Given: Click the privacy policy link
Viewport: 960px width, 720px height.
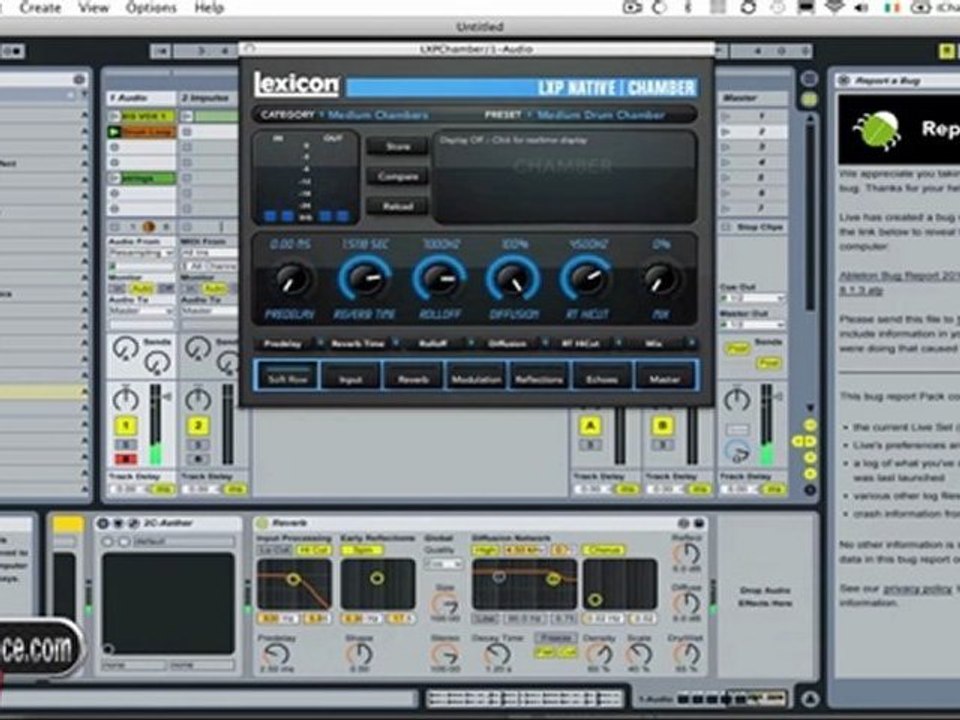Looking at the screenshot, I should [917, 588].
